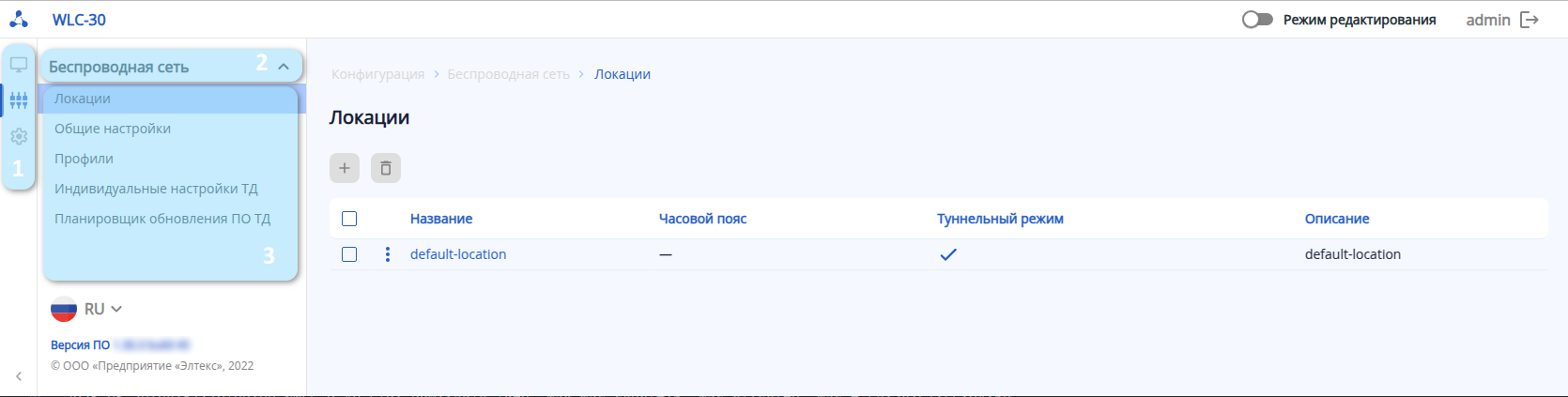Viewport: 1568px width, 397px height.
Task: Collapse the sidebar with left arrow
Action: coord(19,376)
